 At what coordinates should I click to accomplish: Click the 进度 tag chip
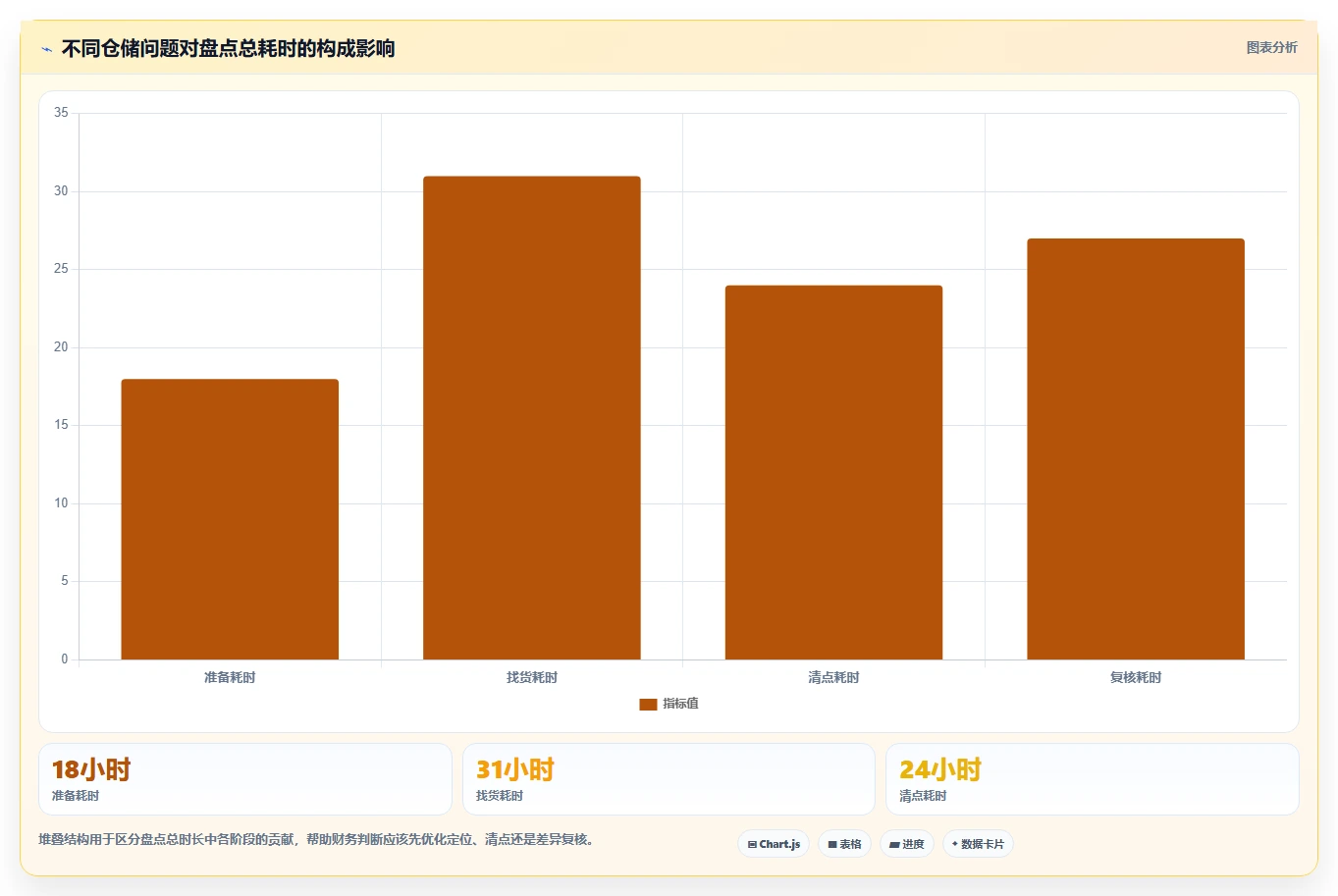tap(907, 844)
